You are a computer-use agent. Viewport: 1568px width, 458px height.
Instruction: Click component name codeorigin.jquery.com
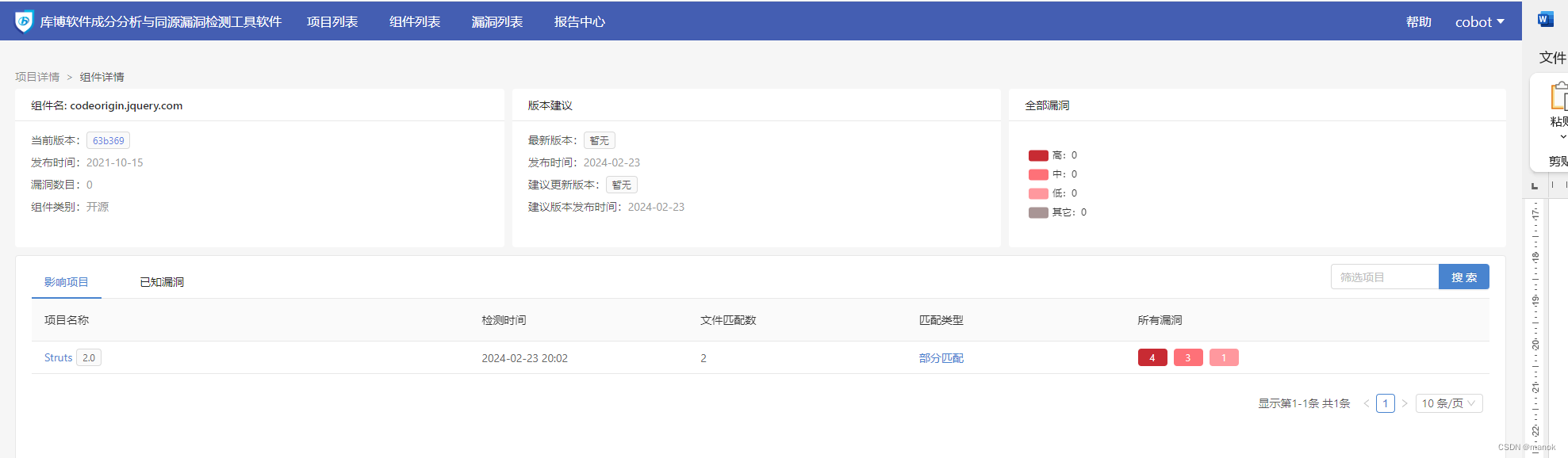pos(126,105)
